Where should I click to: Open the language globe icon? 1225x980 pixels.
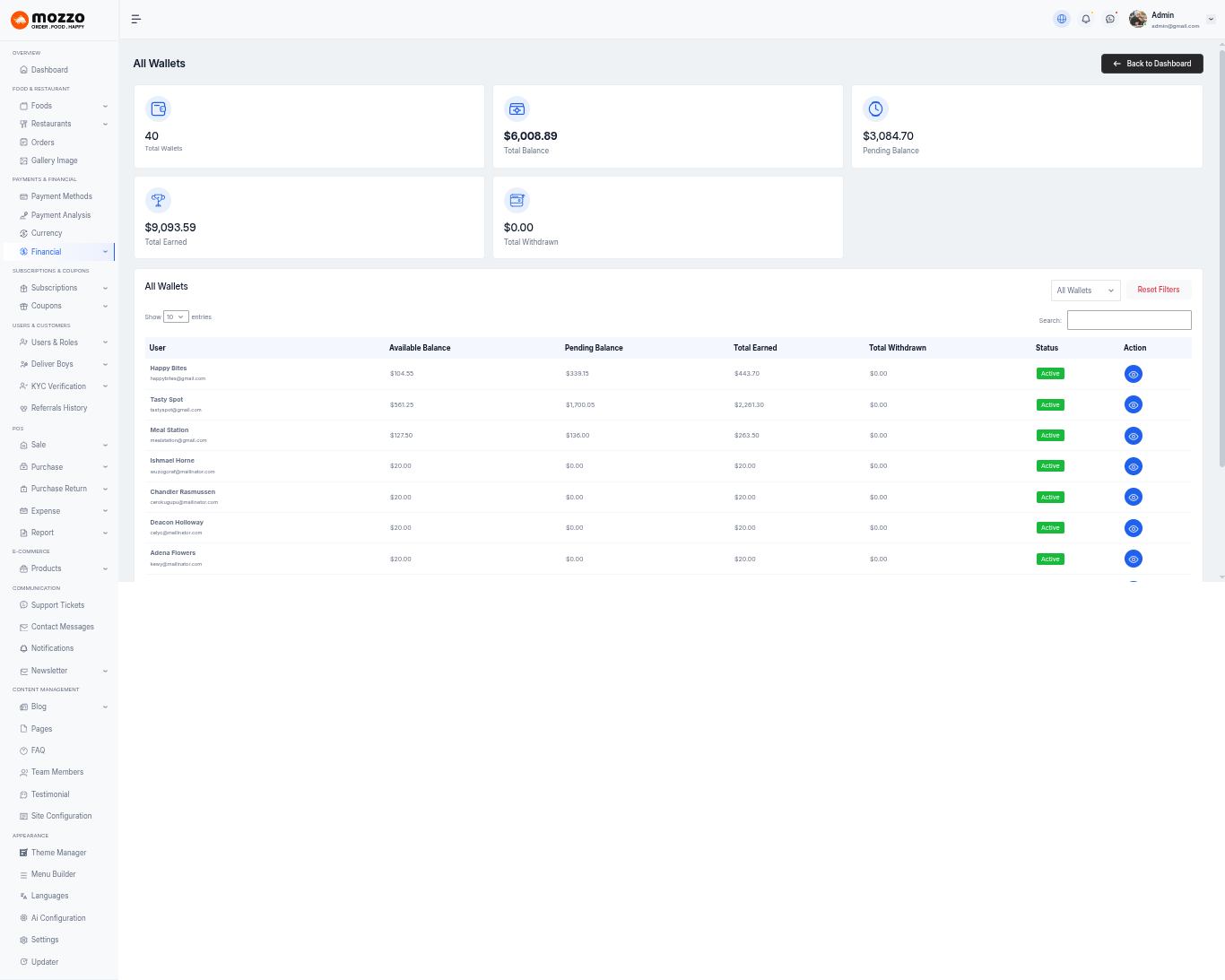(1062, 19)
